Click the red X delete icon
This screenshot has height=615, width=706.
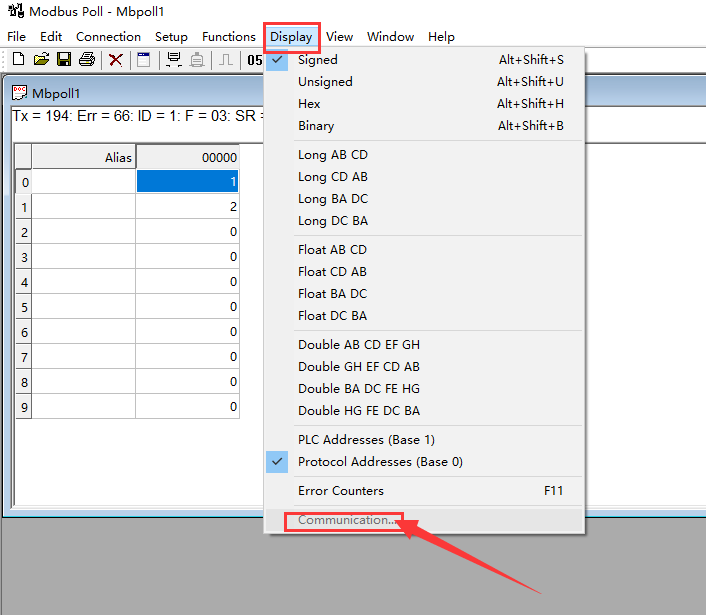(x=116, y=60)
